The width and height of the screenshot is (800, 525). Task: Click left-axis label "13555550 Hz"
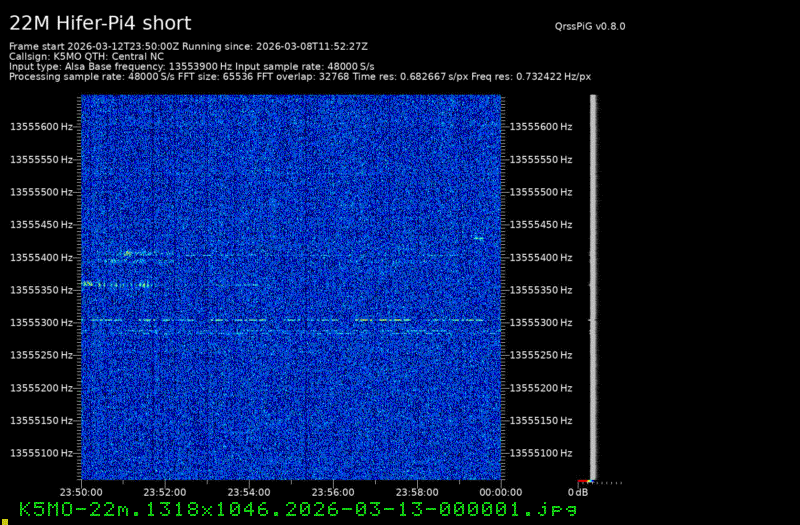pos(41,160)
